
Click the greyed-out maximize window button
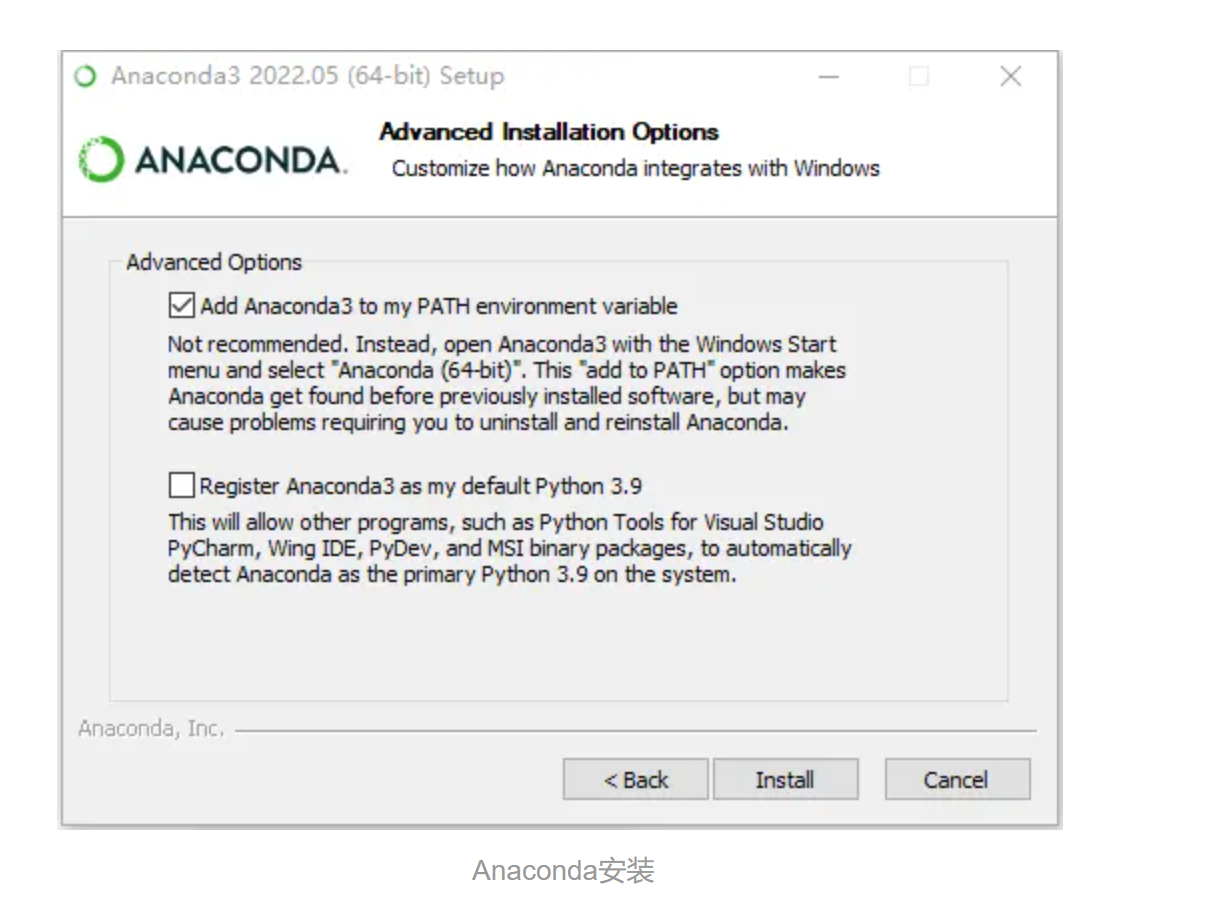click(x=919, y=77)
